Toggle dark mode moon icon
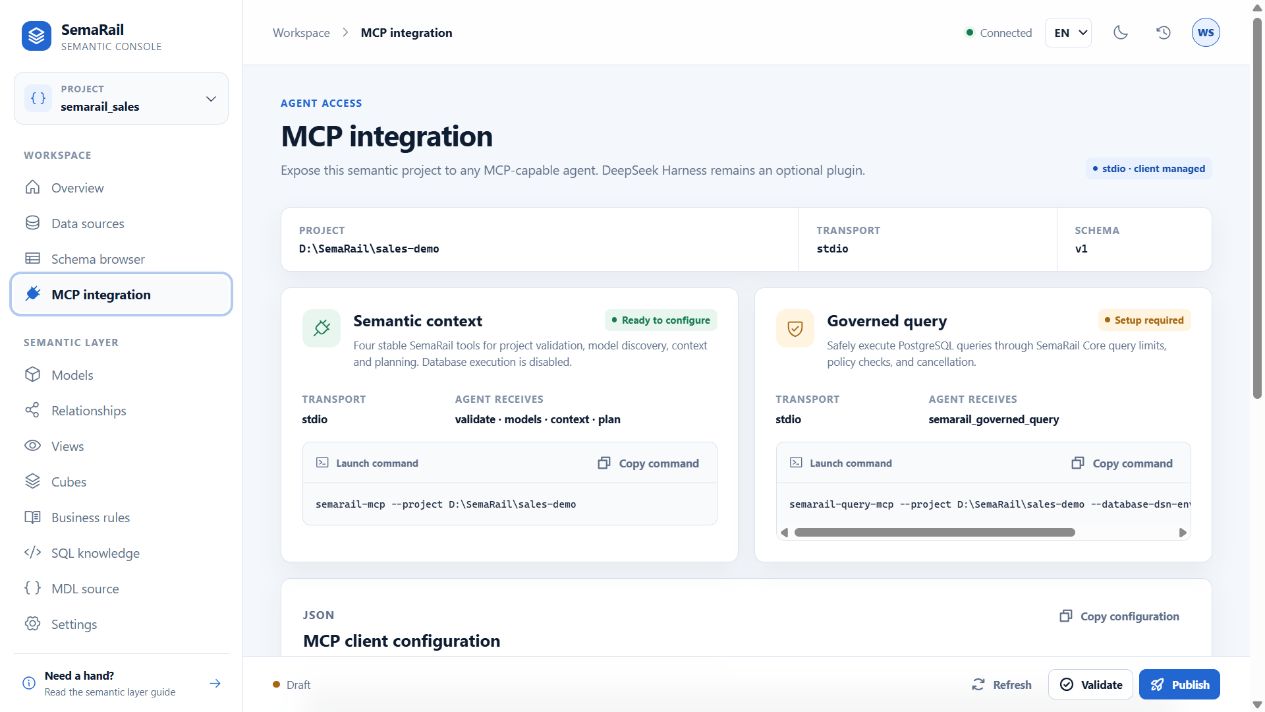Viewport: 1265px width, 712px height. [x=1121, y=33]
